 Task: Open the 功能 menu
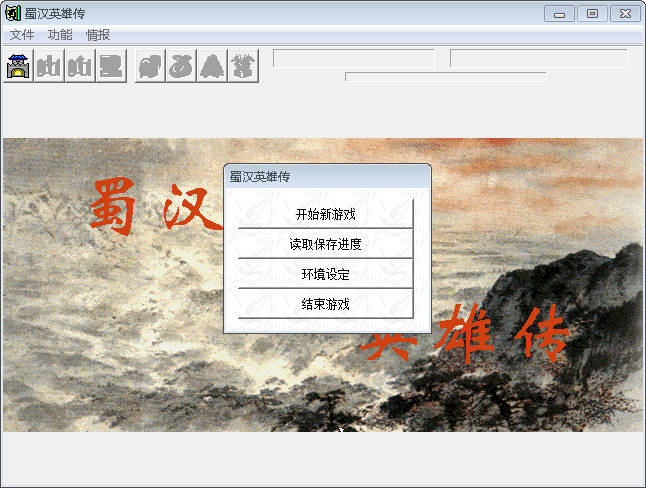(60, 35)
